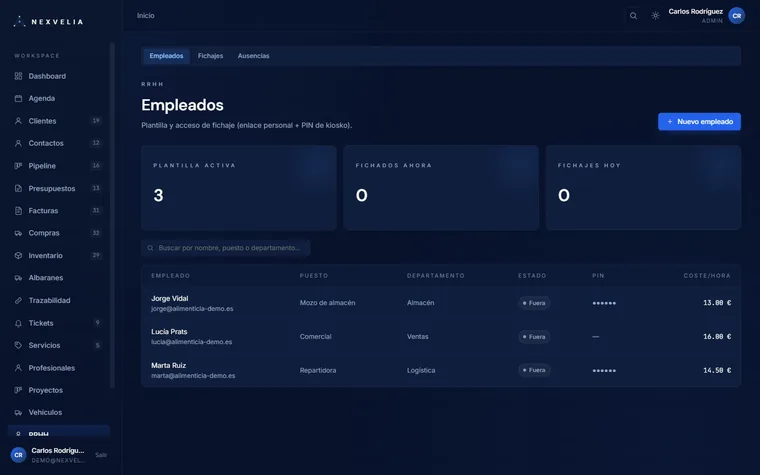Open the search magnifier icon in header
This screenshot has width=760, height=475.
pos(633,16)
